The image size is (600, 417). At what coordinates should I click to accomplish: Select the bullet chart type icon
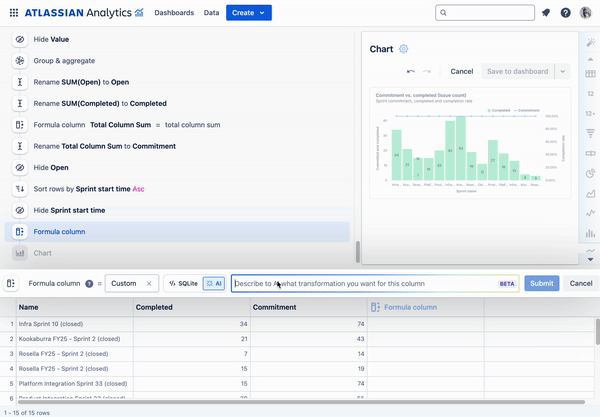coord(590,153)
